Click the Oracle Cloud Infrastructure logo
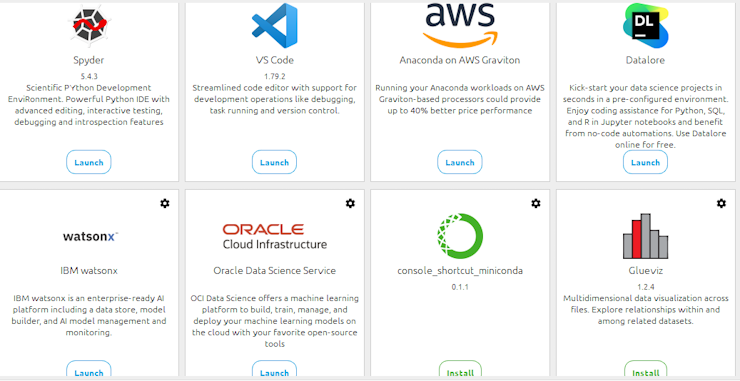The height and width of the screenshot is (381, 740). (275, 236)
